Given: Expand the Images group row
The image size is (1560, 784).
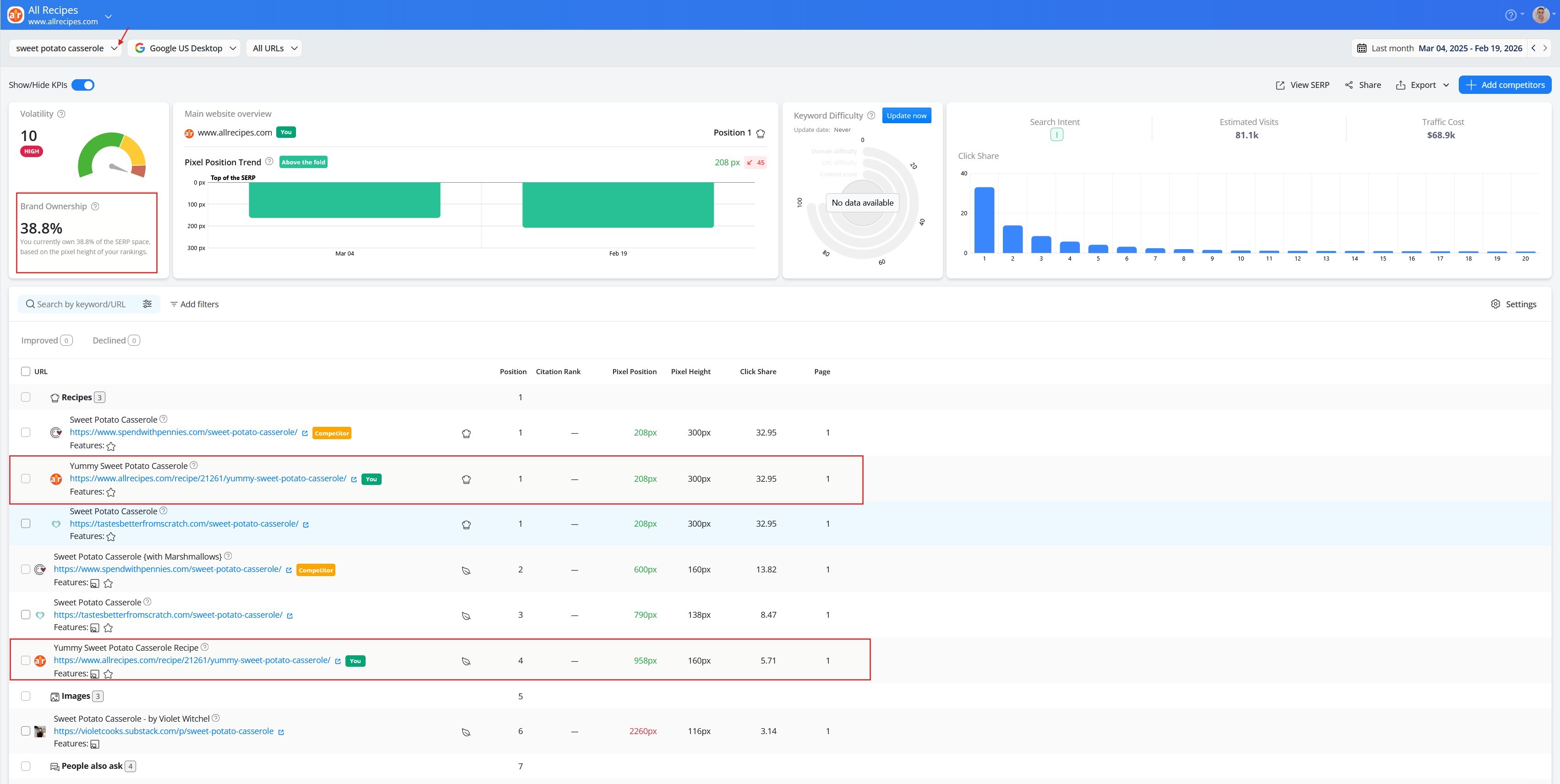Looking at the screenshot, I should (77, 696).
